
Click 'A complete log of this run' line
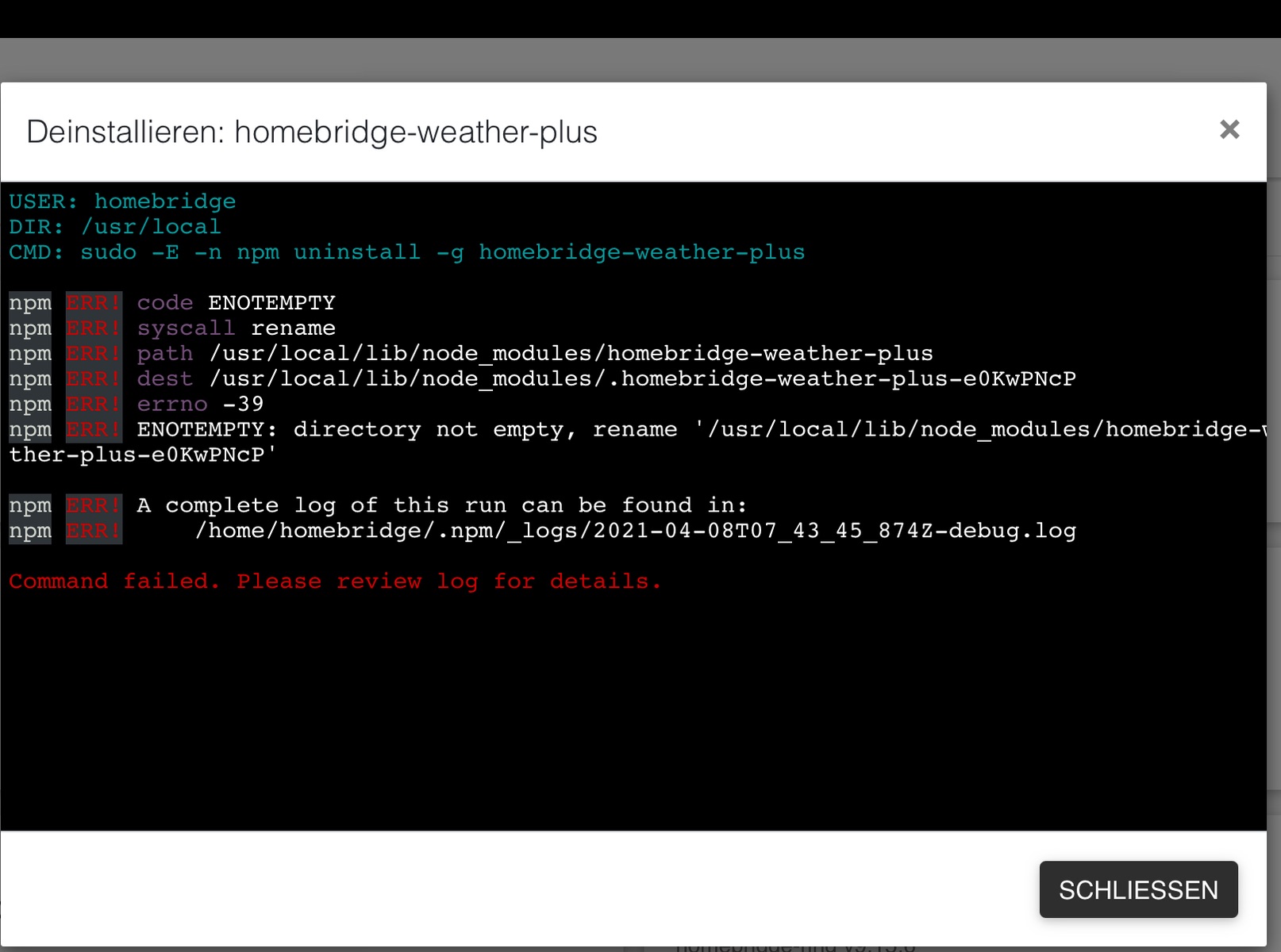[441, 506]
